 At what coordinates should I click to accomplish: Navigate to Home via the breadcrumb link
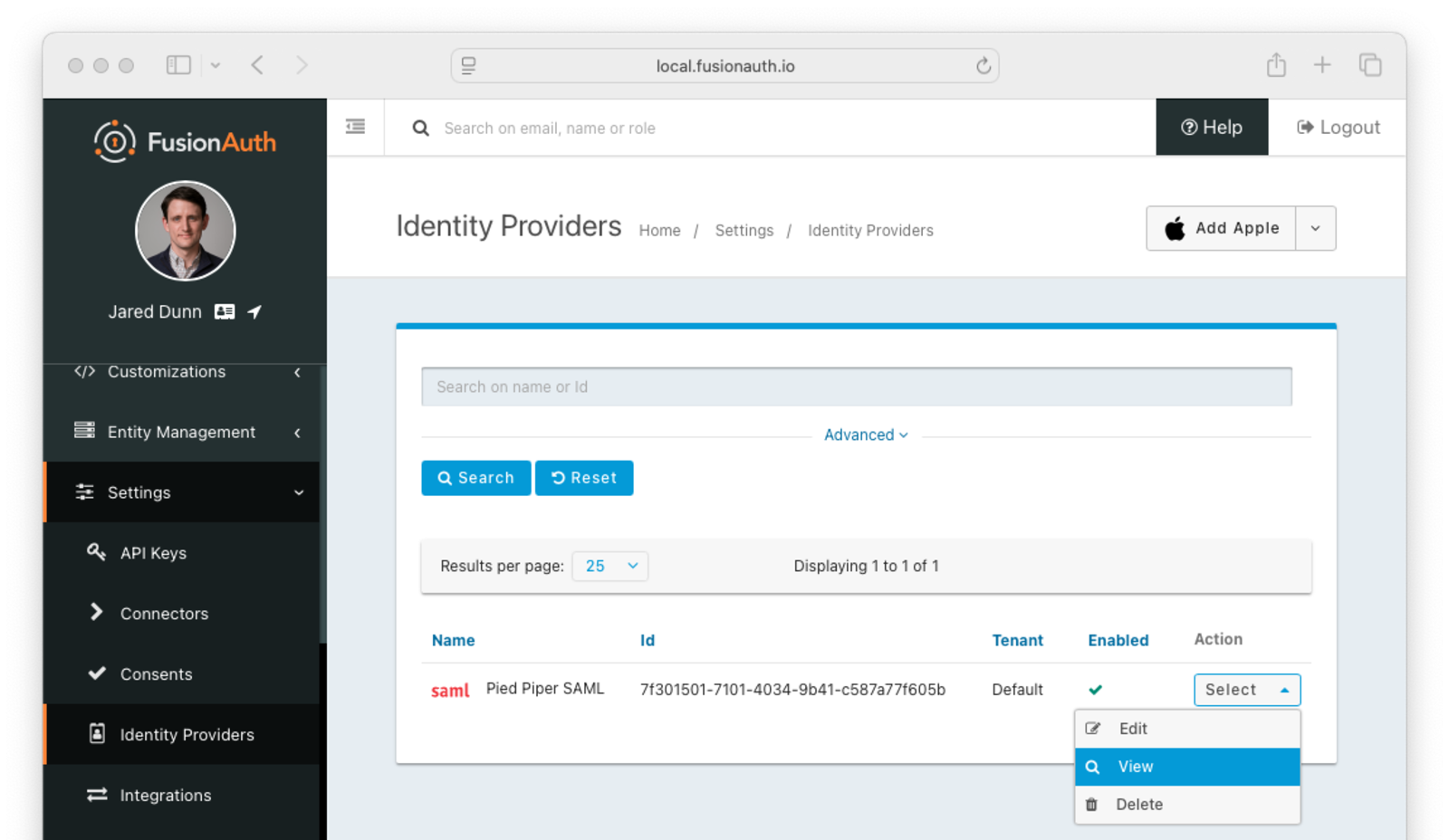pyautogui.click(x=659, y=230)
